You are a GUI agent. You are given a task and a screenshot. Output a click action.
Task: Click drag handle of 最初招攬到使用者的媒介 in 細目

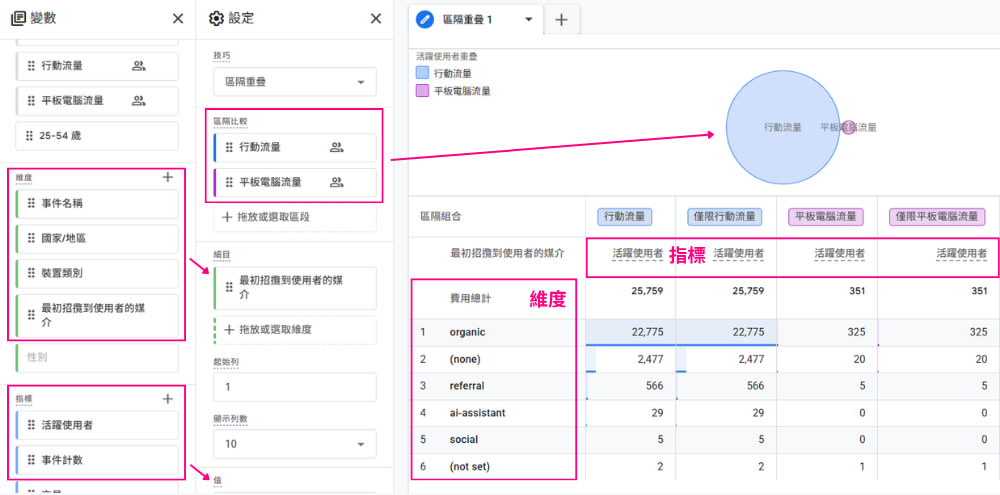(229, 287)
